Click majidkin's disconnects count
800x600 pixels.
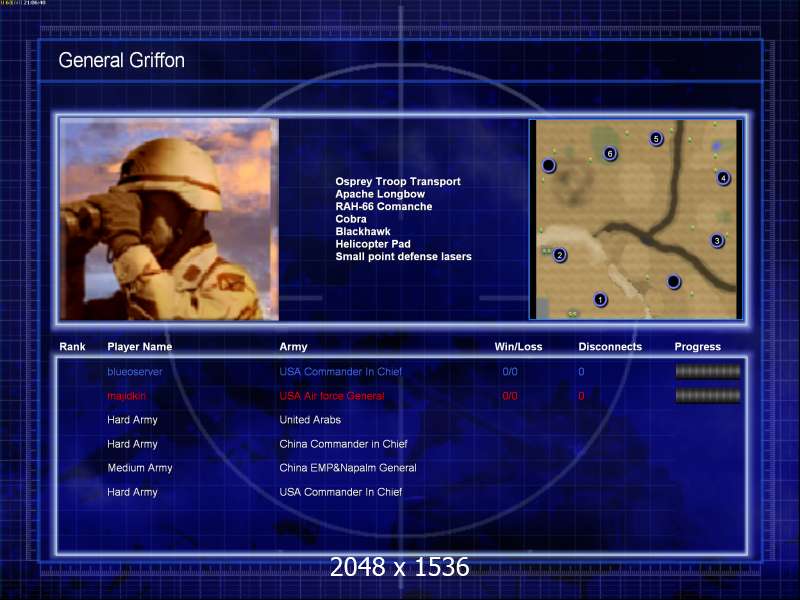click(x=581, y=396)
